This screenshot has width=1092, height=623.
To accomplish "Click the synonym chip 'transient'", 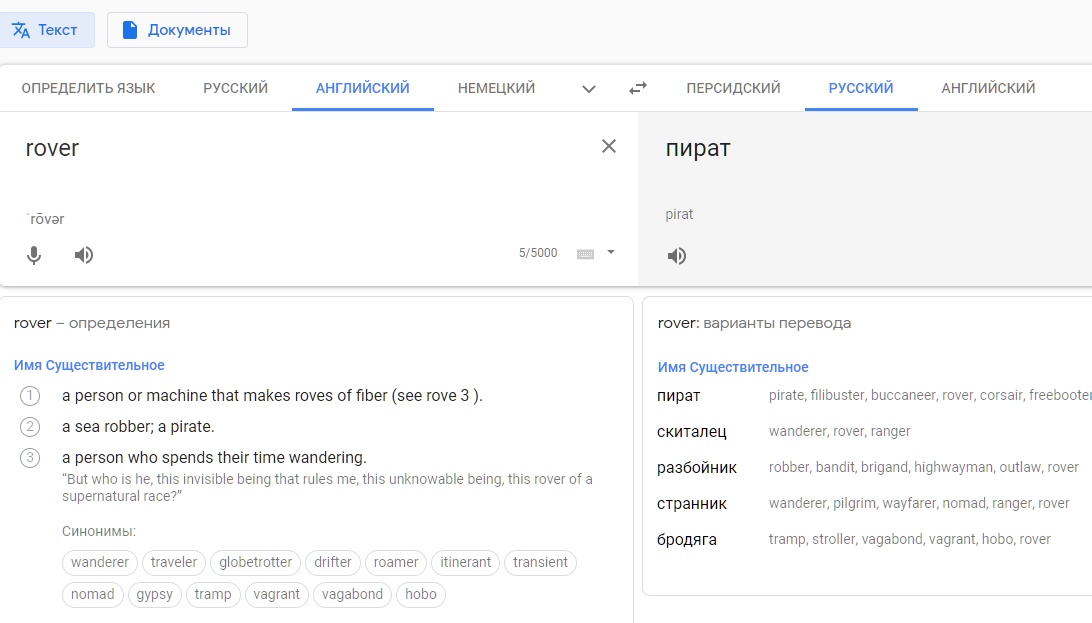I will tap(540, 562).
